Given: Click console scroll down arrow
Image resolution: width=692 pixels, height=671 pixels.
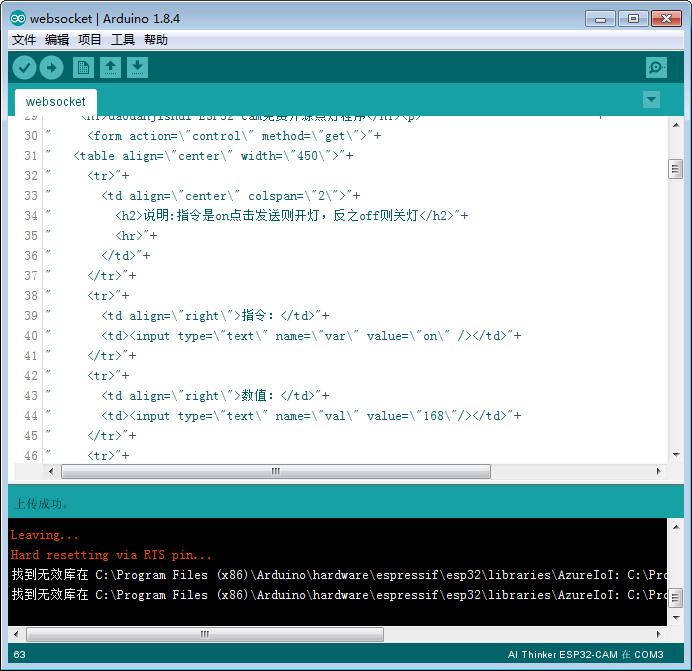Looking at the screenshot, I should 676,618.
